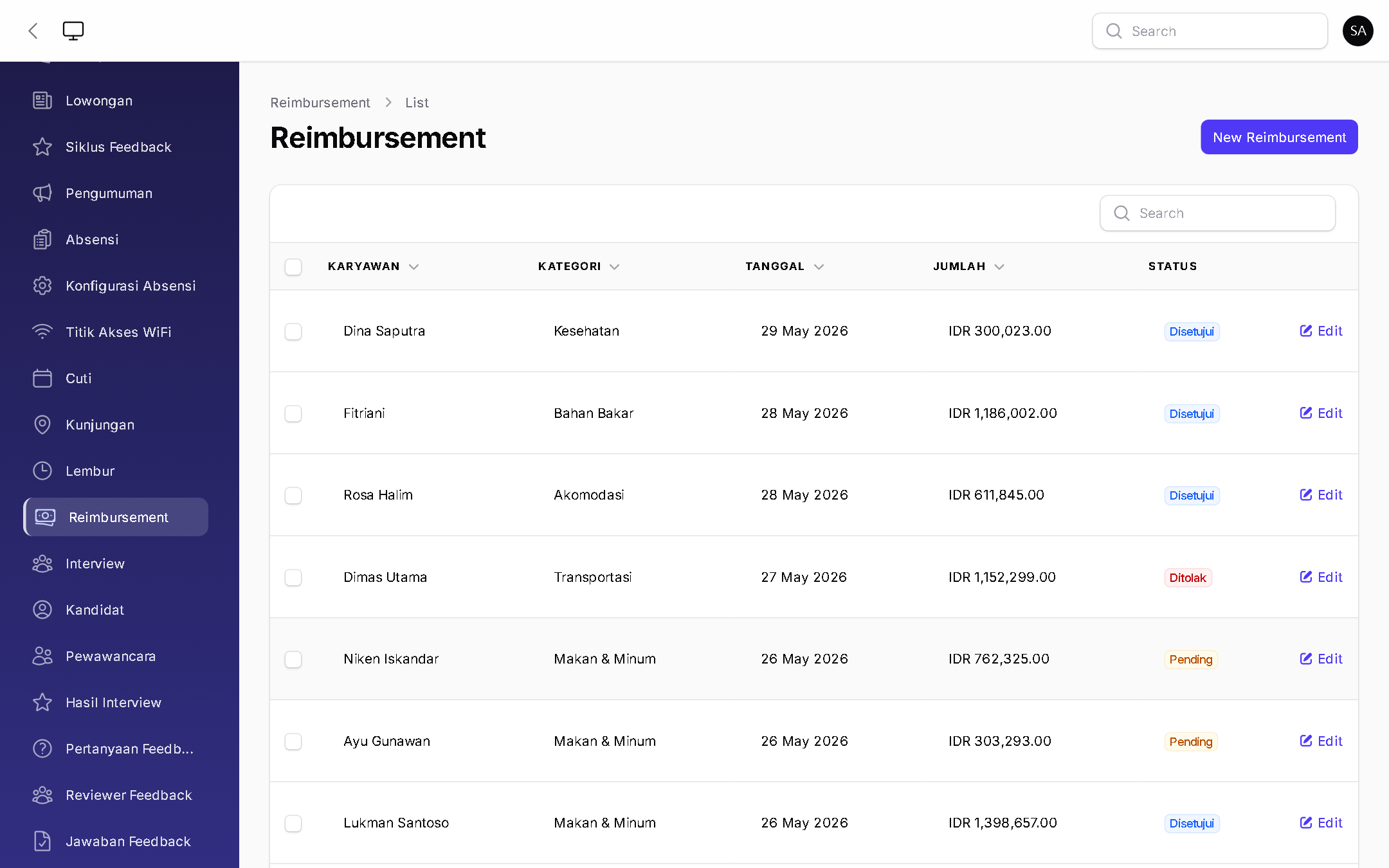
Task: Click the Jawaban Feedback document check icon
Action: pos(42,841)
